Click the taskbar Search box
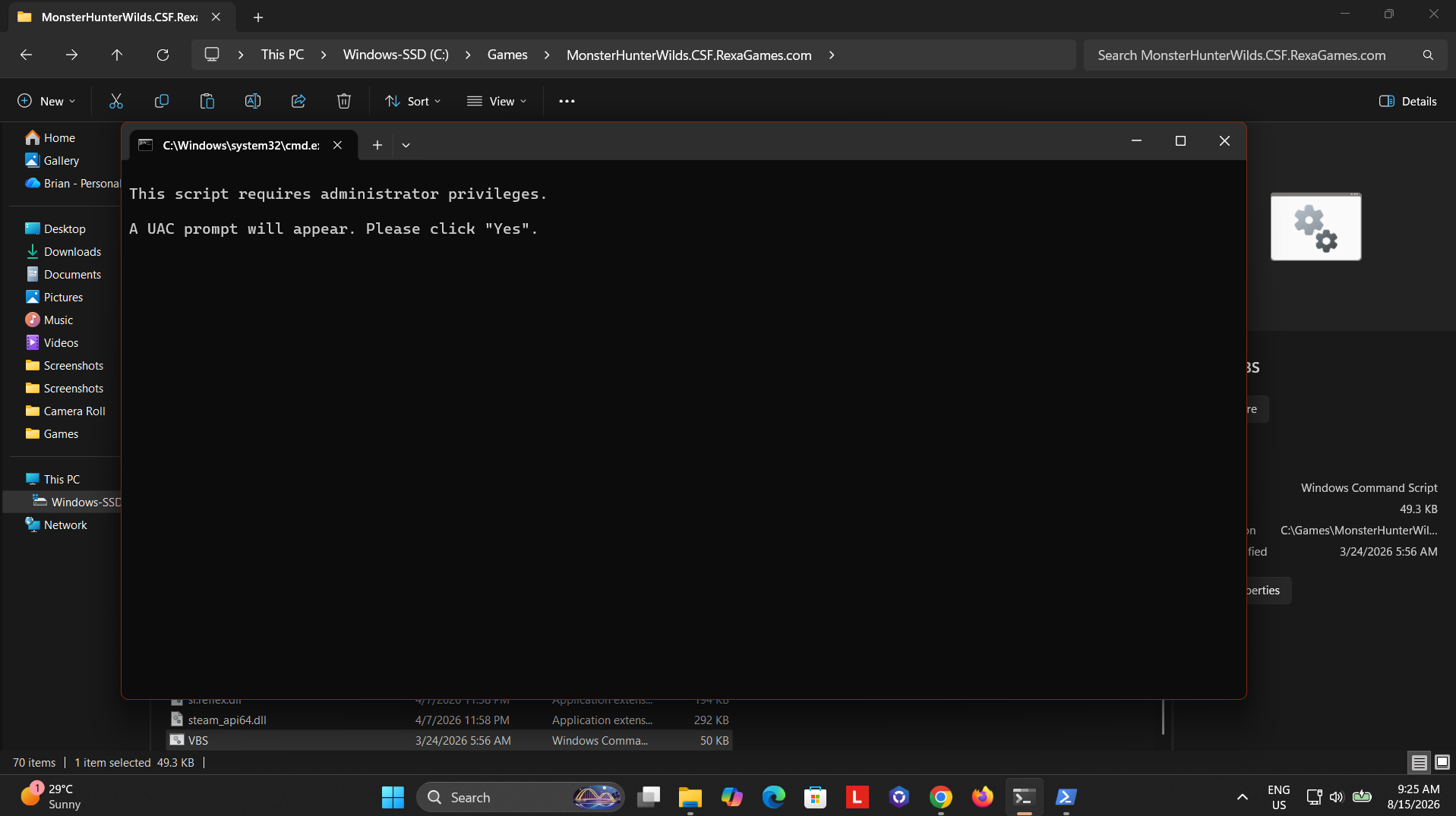Screen dimensions: 1456x816 point(520,797)
